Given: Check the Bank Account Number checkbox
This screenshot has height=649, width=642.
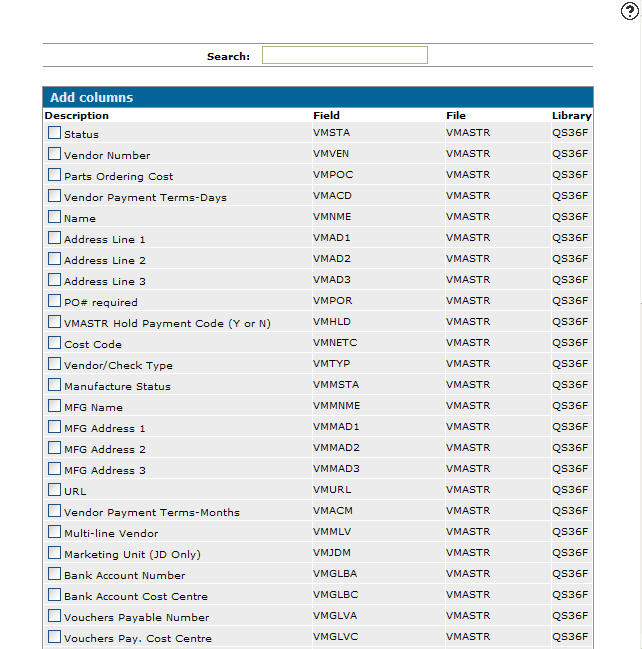Looking at the screenshot, I should 54,574.
